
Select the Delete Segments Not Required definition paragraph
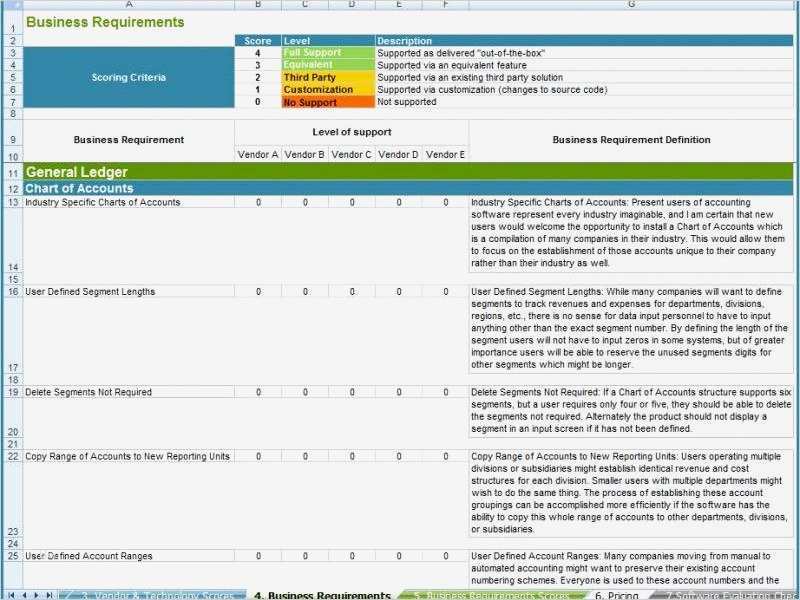[631, 411]
